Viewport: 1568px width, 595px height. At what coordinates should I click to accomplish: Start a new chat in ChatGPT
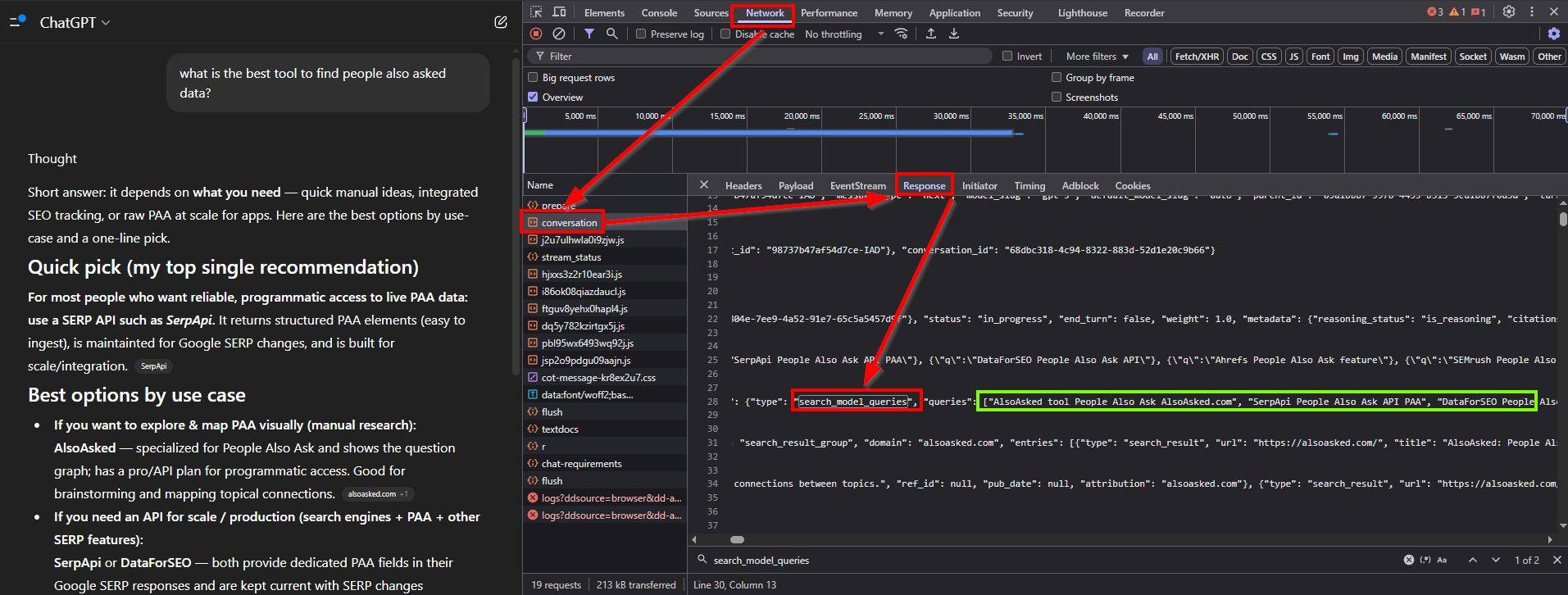[x=501, y=22]
